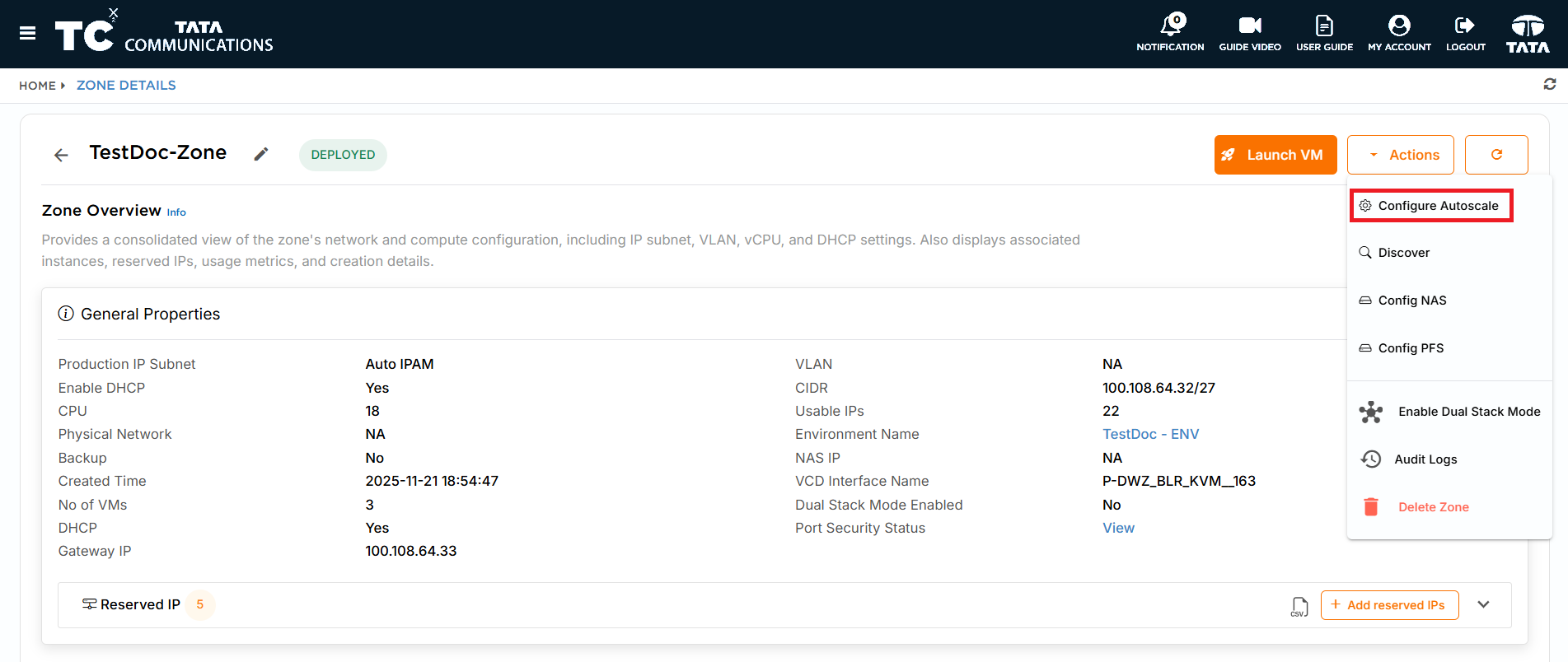Expand the Reserved IP section chevron

coord(1484,604)
